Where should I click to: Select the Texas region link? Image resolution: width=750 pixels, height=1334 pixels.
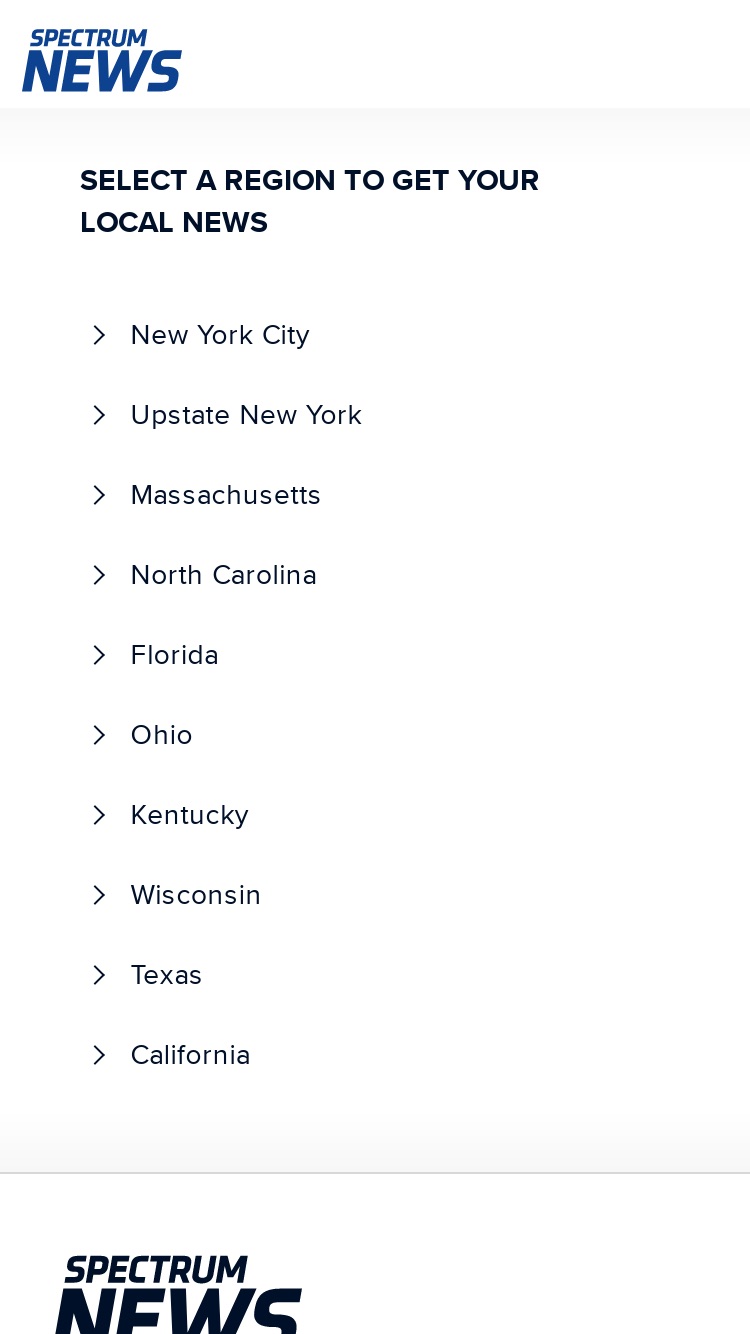[167, 975]
